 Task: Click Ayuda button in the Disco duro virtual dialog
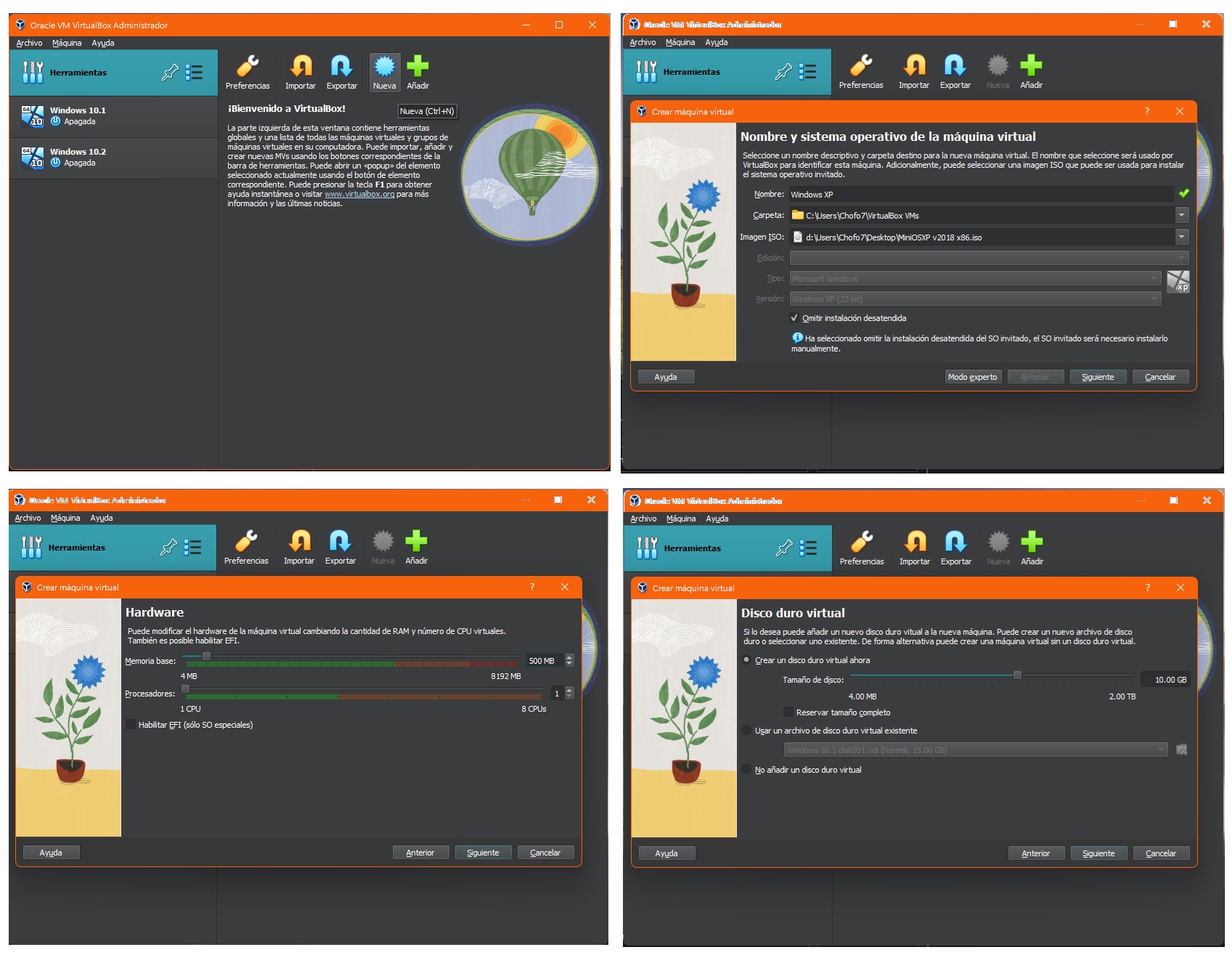point(666,853)
